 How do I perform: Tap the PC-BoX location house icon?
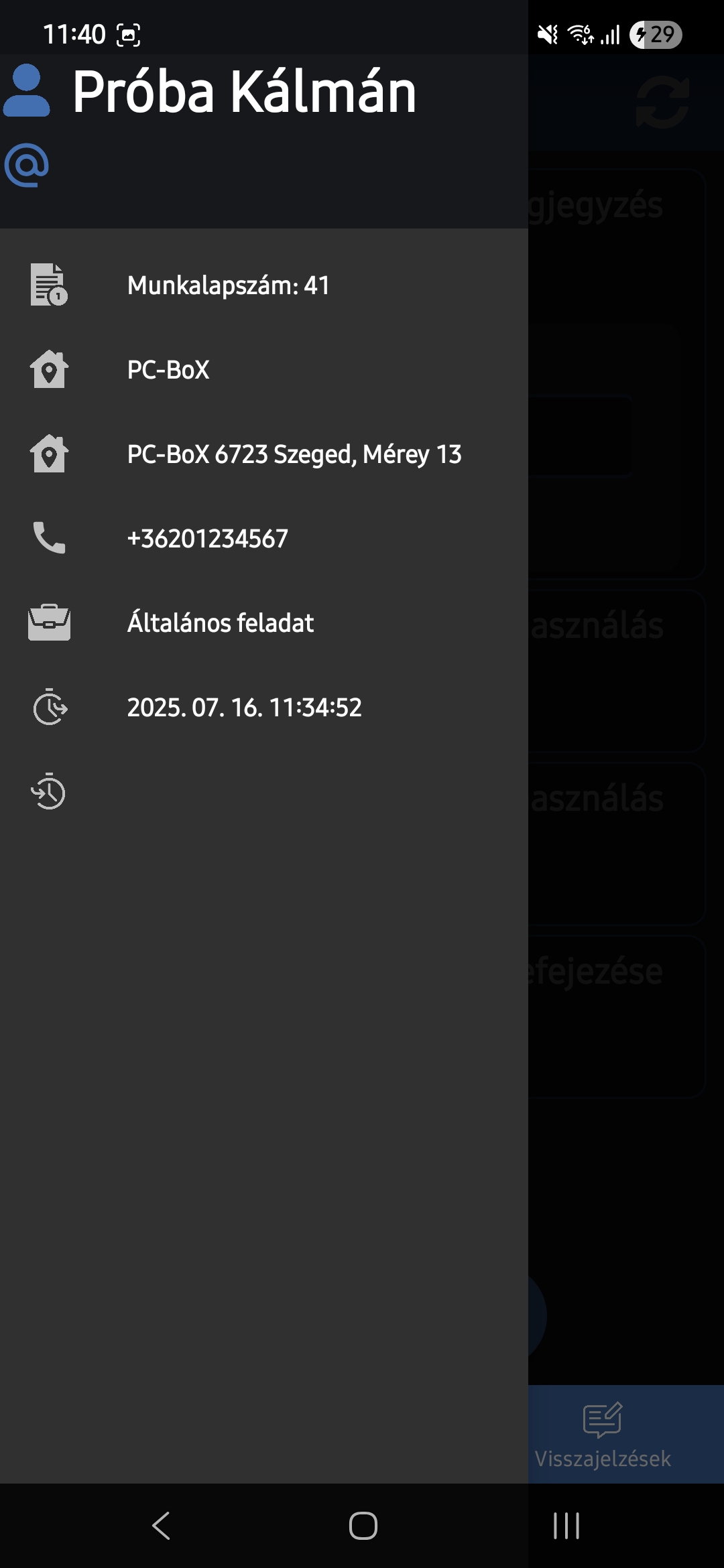point(49,369)
